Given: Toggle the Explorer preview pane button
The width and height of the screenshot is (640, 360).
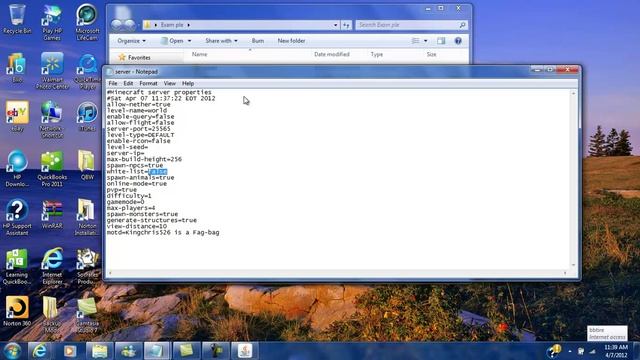Looking at the screenshot, I should (x=441, y=41).
